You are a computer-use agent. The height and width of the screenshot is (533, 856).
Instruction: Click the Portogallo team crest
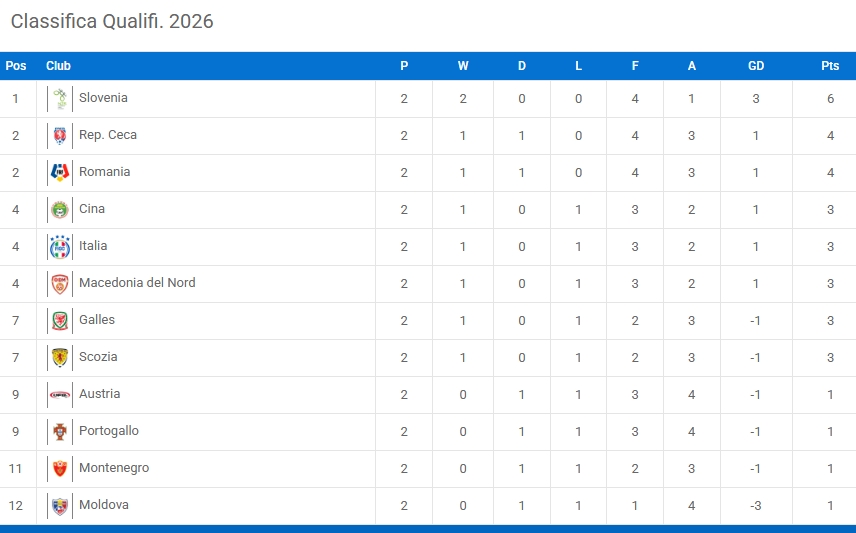pos(60,432)
